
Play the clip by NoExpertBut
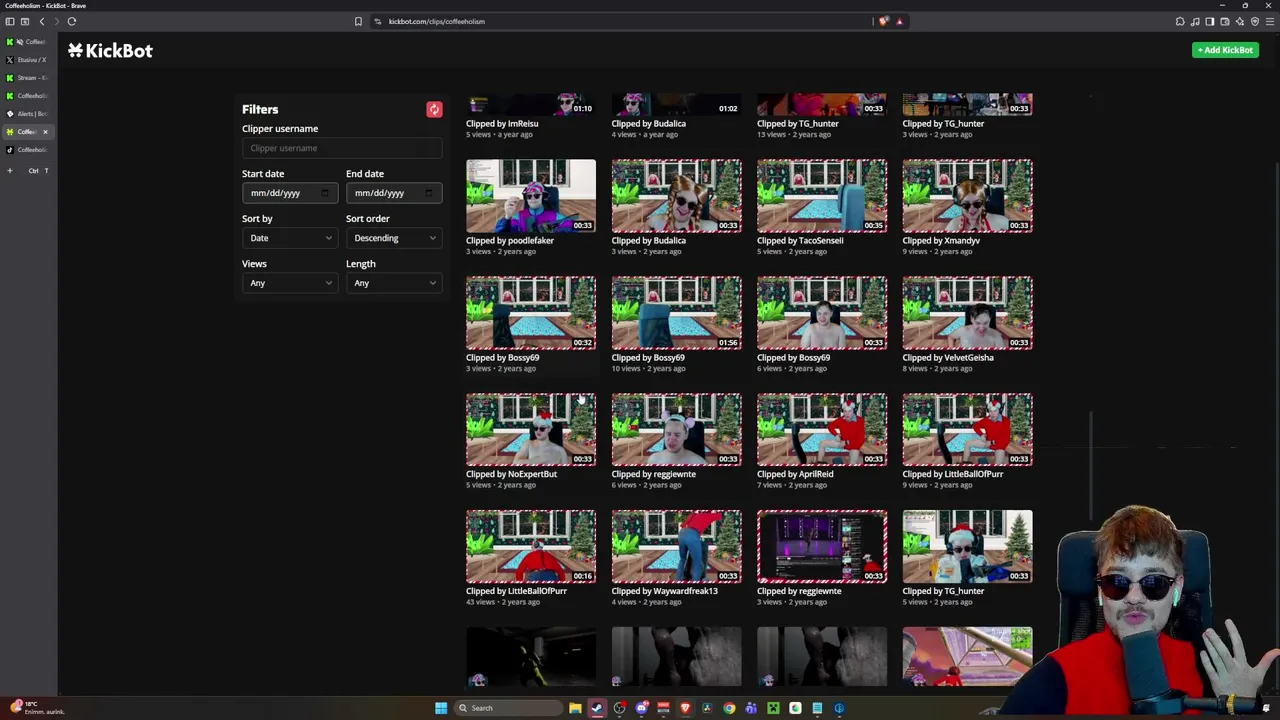(x=531, y=430)
